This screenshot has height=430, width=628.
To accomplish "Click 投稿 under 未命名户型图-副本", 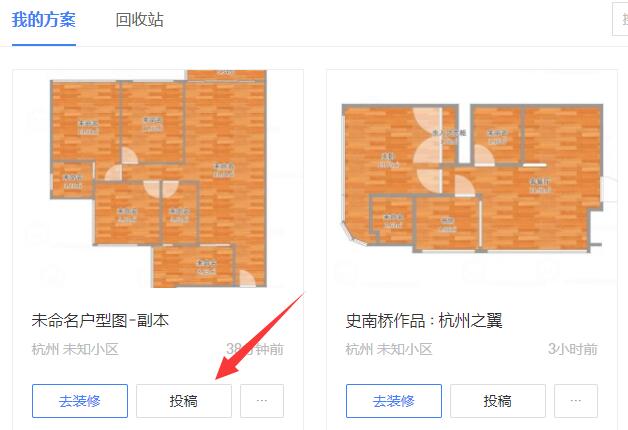I will (x=184, y=401).
